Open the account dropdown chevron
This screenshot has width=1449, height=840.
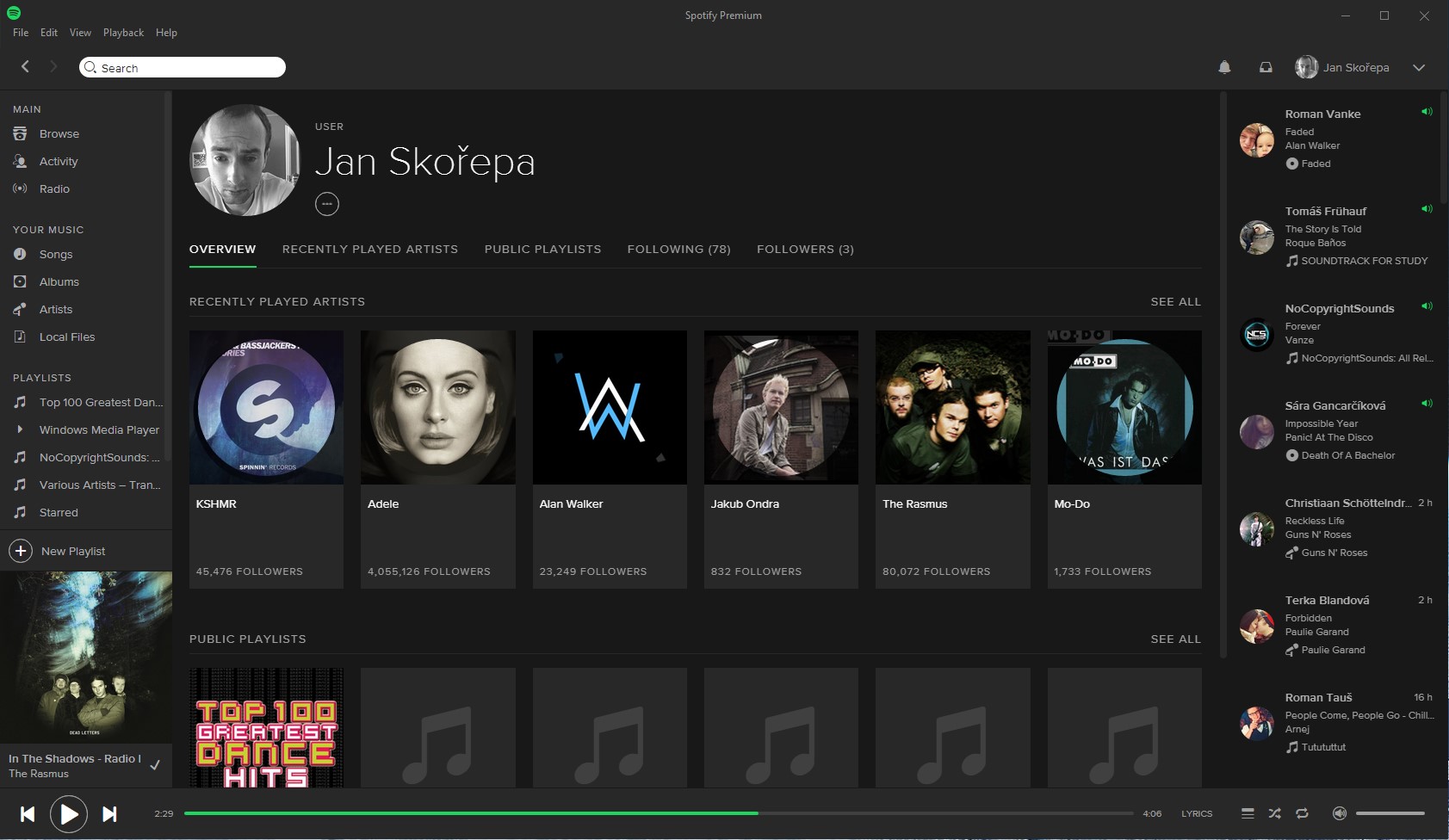pos(1419,67)
